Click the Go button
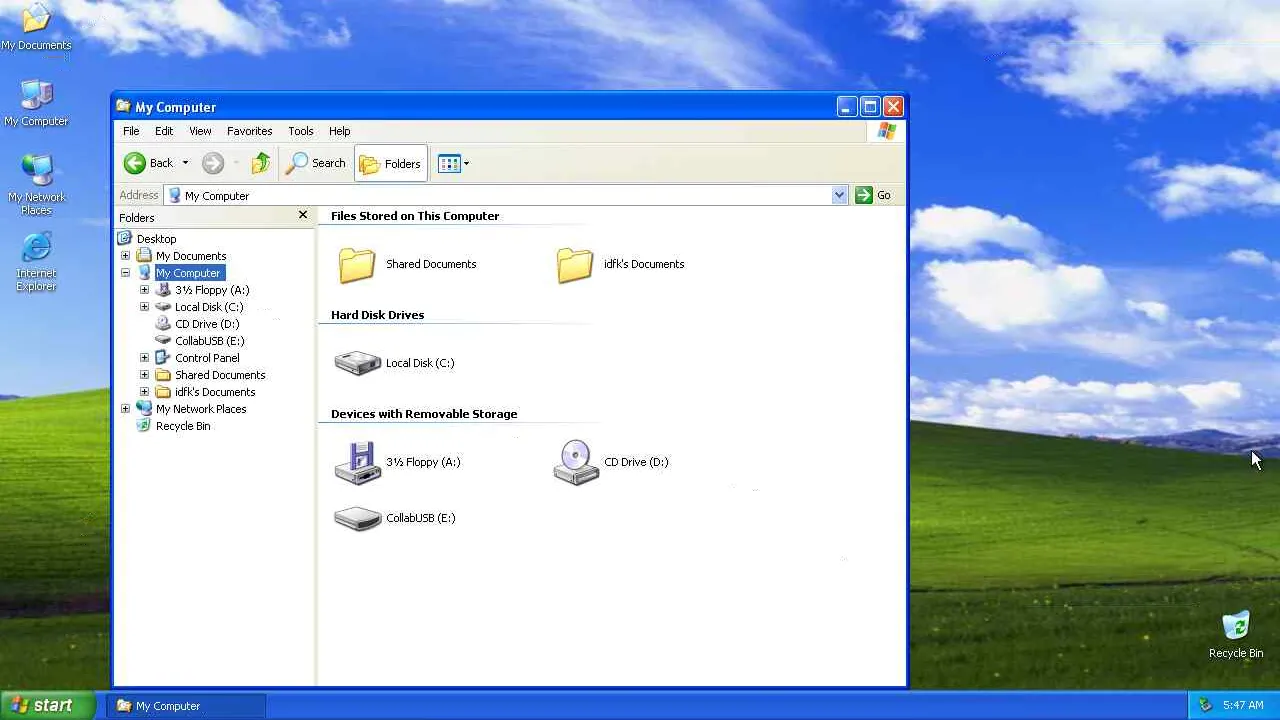The height and width of the screenshot is (720, 1280). pyautogui.click(x=874, y=195)
